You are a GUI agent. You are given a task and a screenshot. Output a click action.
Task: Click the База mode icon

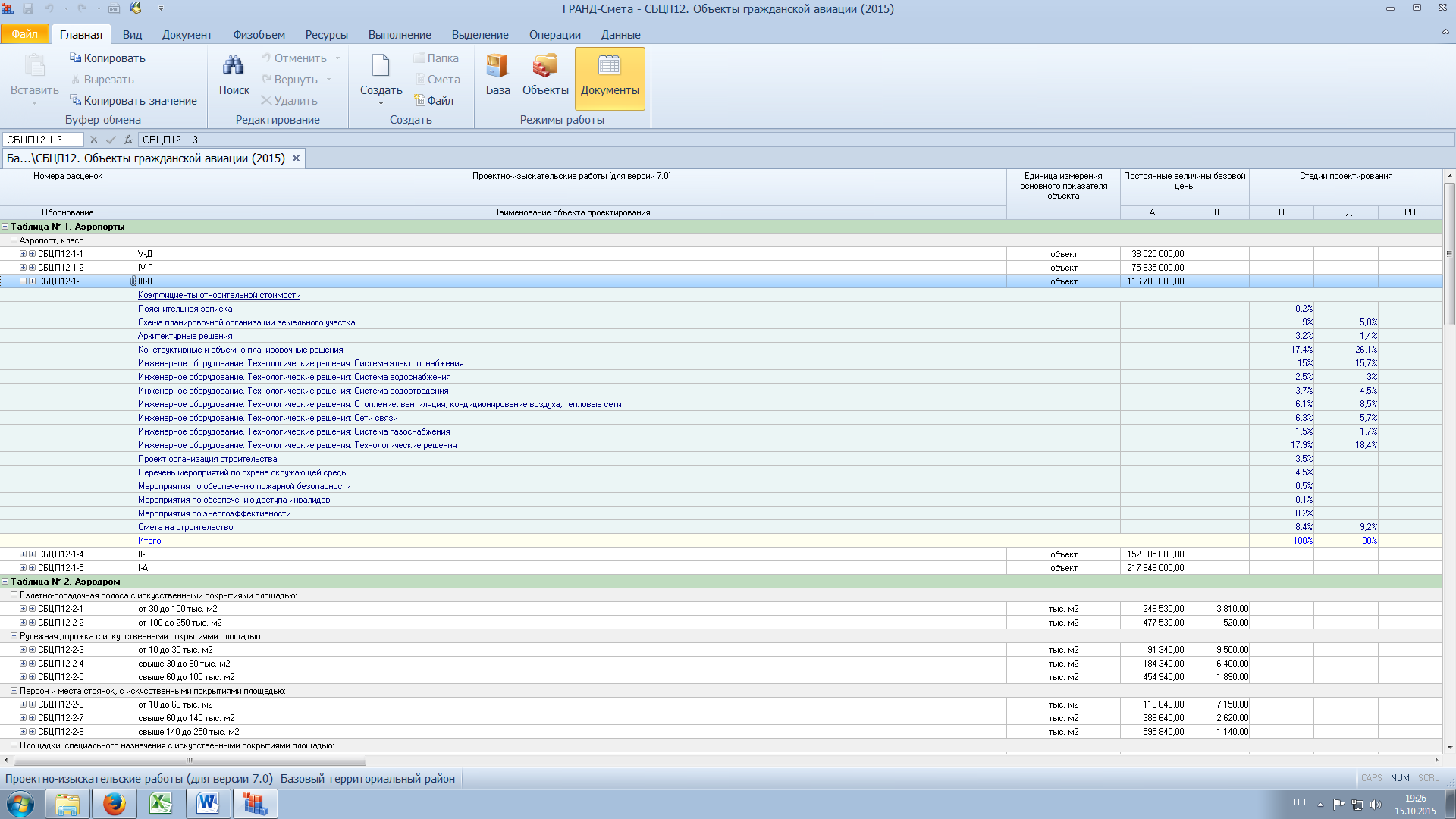[x=497, y=76]
